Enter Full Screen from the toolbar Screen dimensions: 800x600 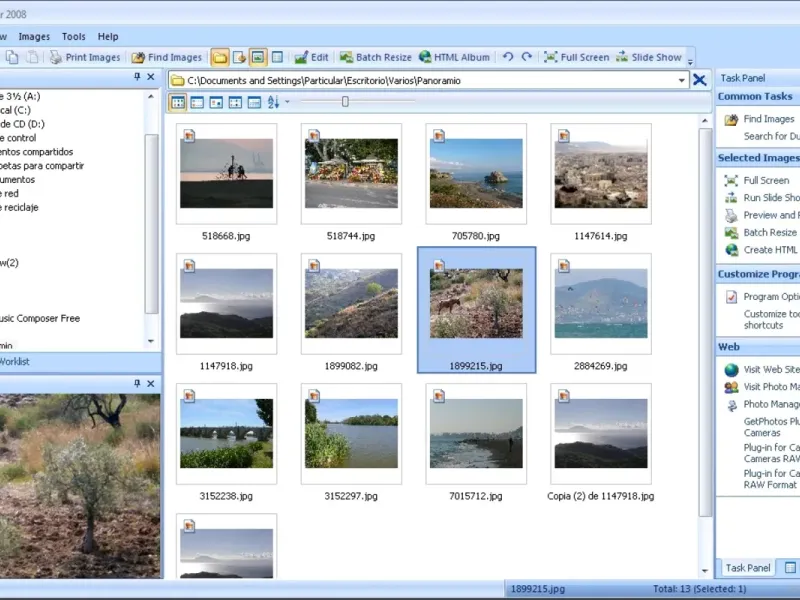pyautogui.click(x=574, y=57)
